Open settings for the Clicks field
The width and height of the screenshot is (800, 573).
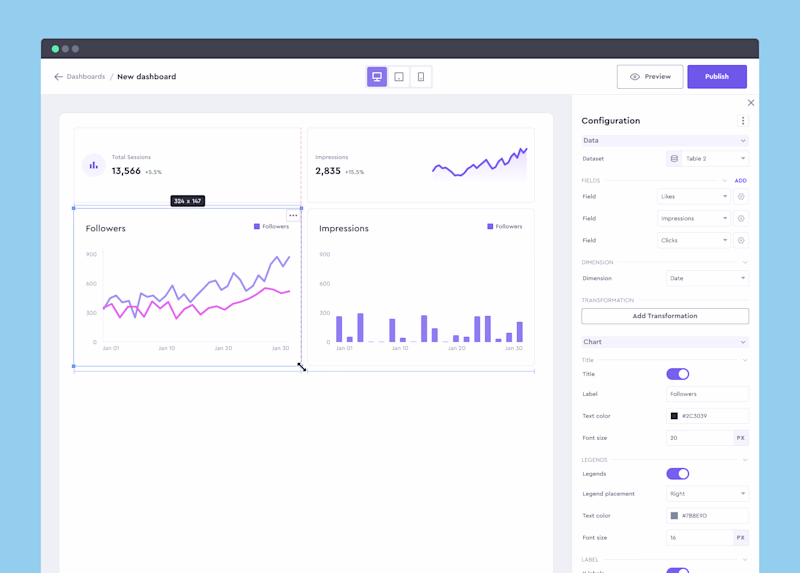tap(741, 240)
